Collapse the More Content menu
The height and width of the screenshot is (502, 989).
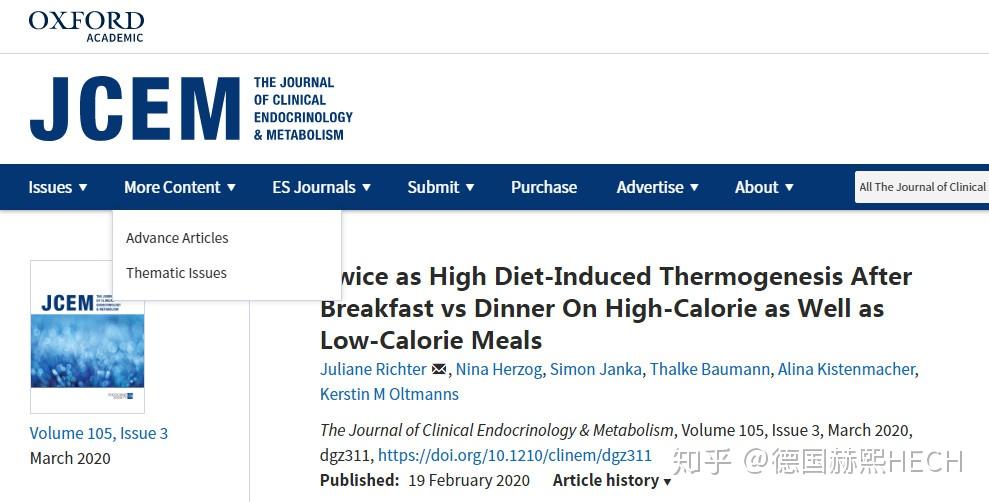[x=180, y=187]
